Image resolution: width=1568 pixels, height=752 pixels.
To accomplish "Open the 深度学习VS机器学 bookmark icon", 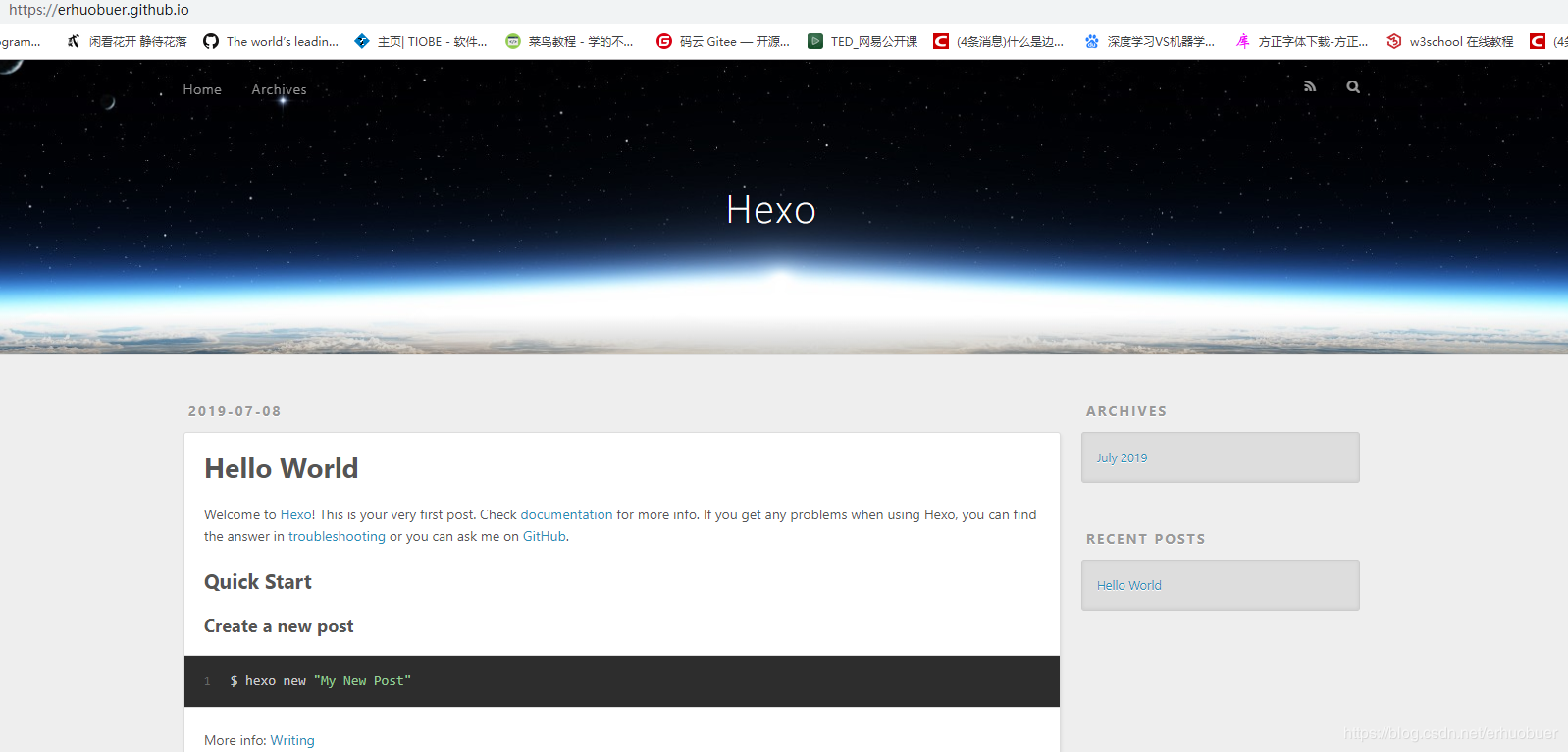I will point(1092,41).
